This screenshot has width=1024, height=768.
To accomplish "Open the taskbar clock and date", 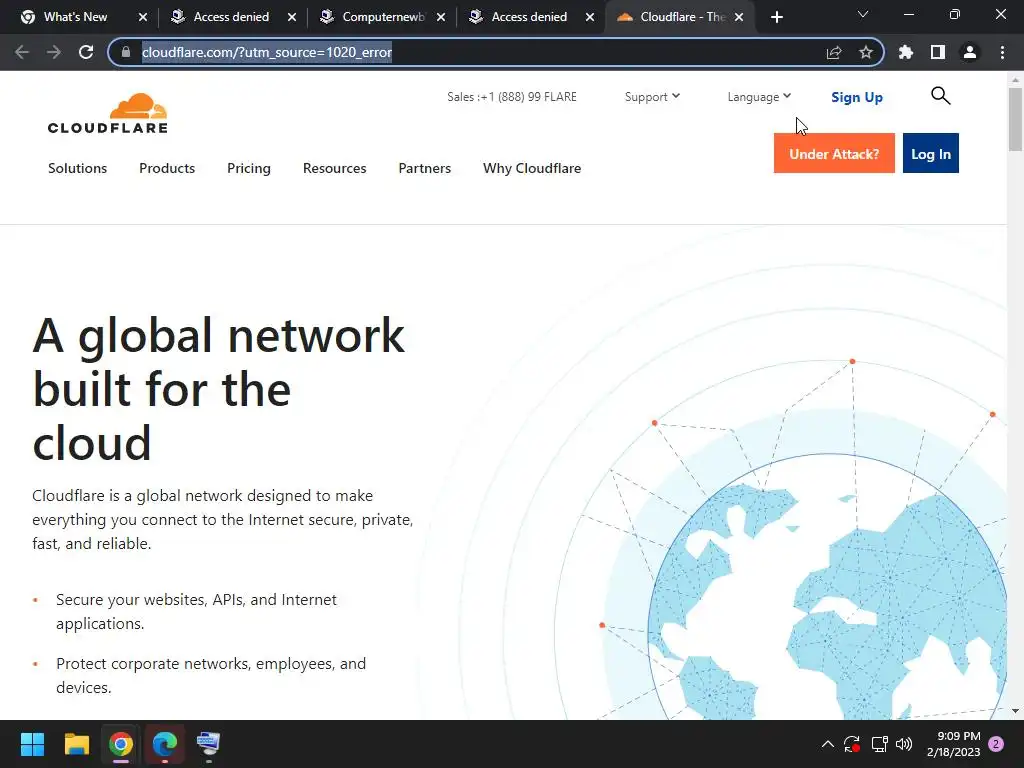I will pyautogui.click(x=953, y=744).
